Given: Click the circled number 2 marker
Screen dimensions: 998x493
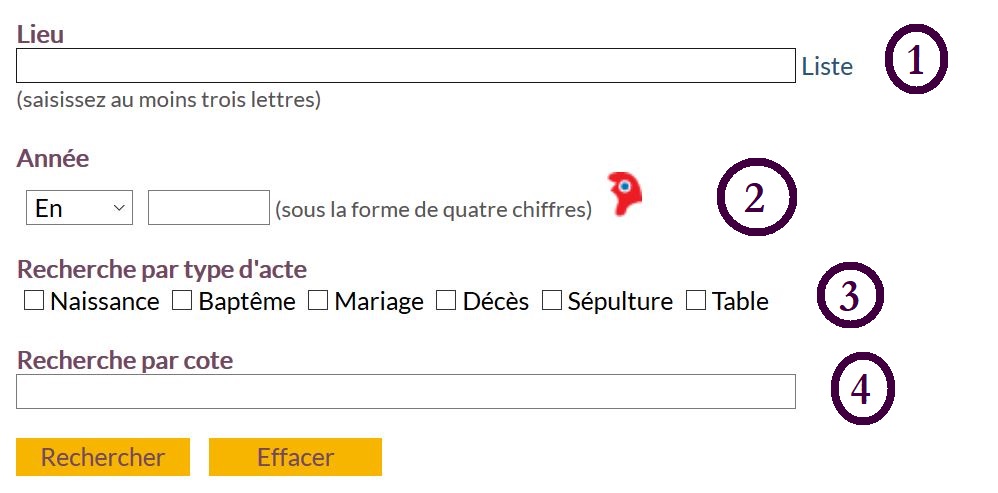Looking at the screenshot, I should pos(756,197).
